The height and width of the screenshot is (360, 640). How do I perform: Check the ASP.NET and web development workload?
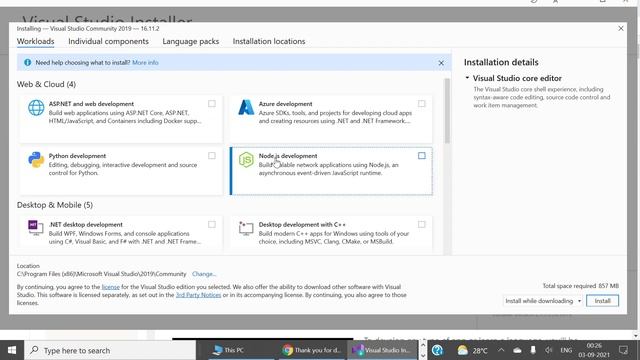pyautogui.click(x=212, y=104)
